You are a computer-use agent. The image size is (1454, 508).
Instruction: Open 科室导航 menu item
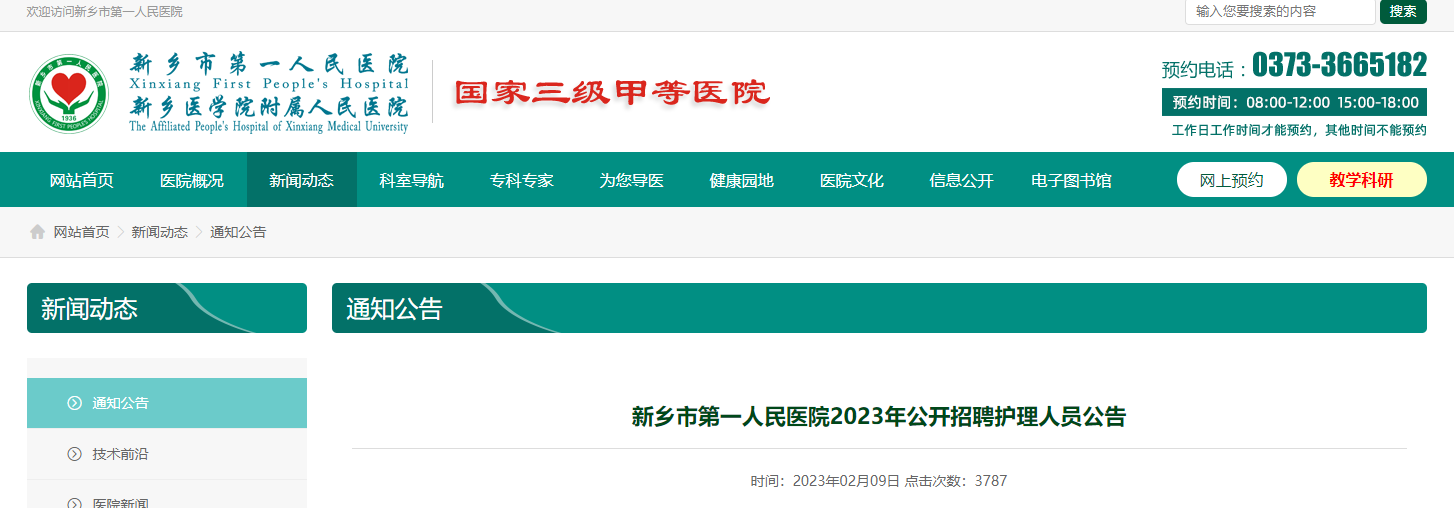412,180
